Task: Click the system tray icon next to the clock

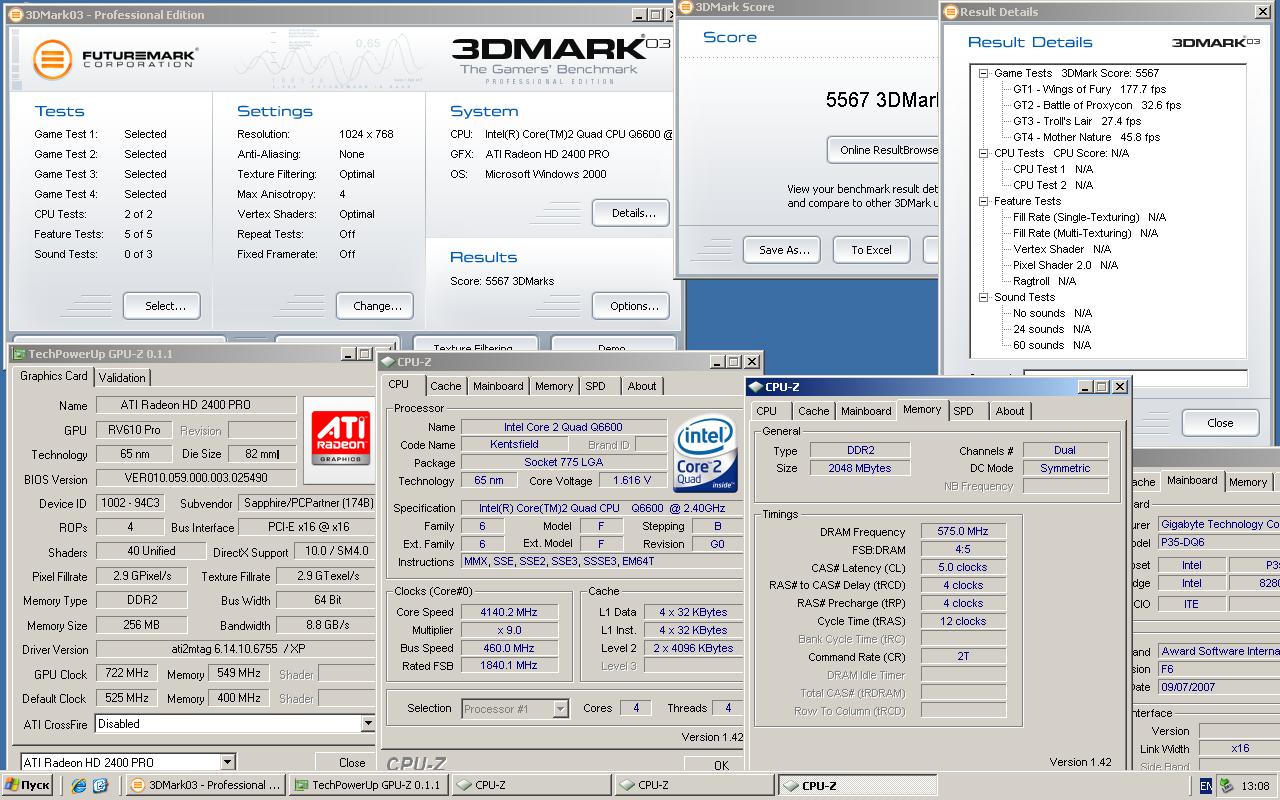Action: (1226, 786)
